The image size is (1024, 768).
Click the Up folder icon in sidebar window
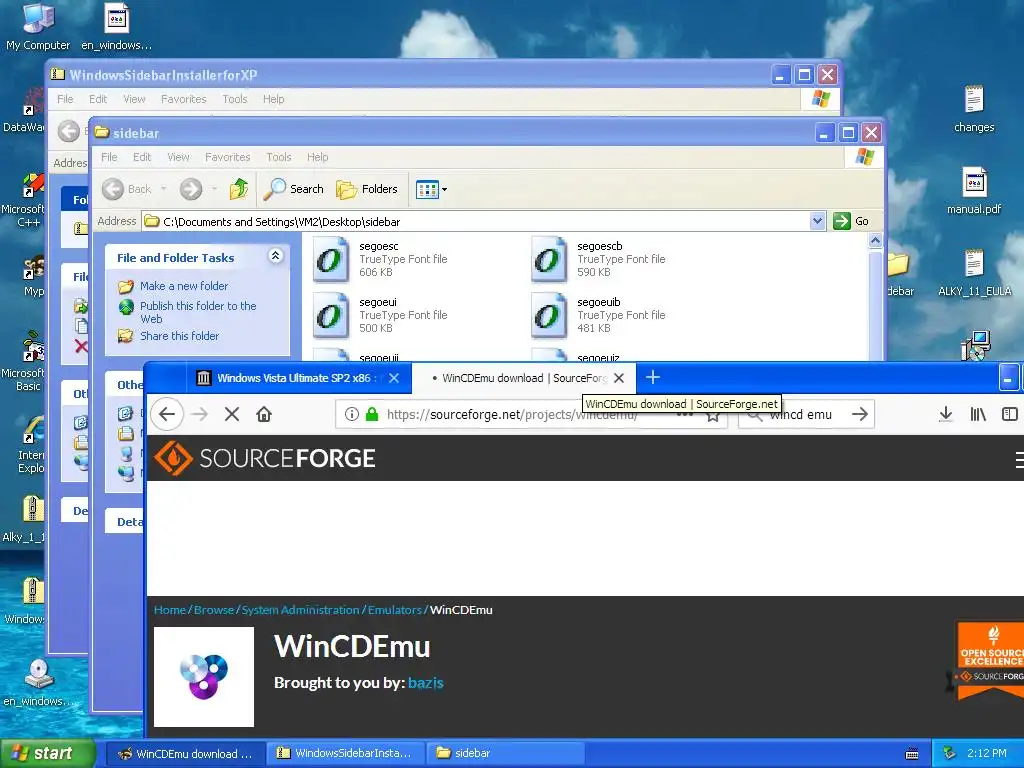pos(239,189)
